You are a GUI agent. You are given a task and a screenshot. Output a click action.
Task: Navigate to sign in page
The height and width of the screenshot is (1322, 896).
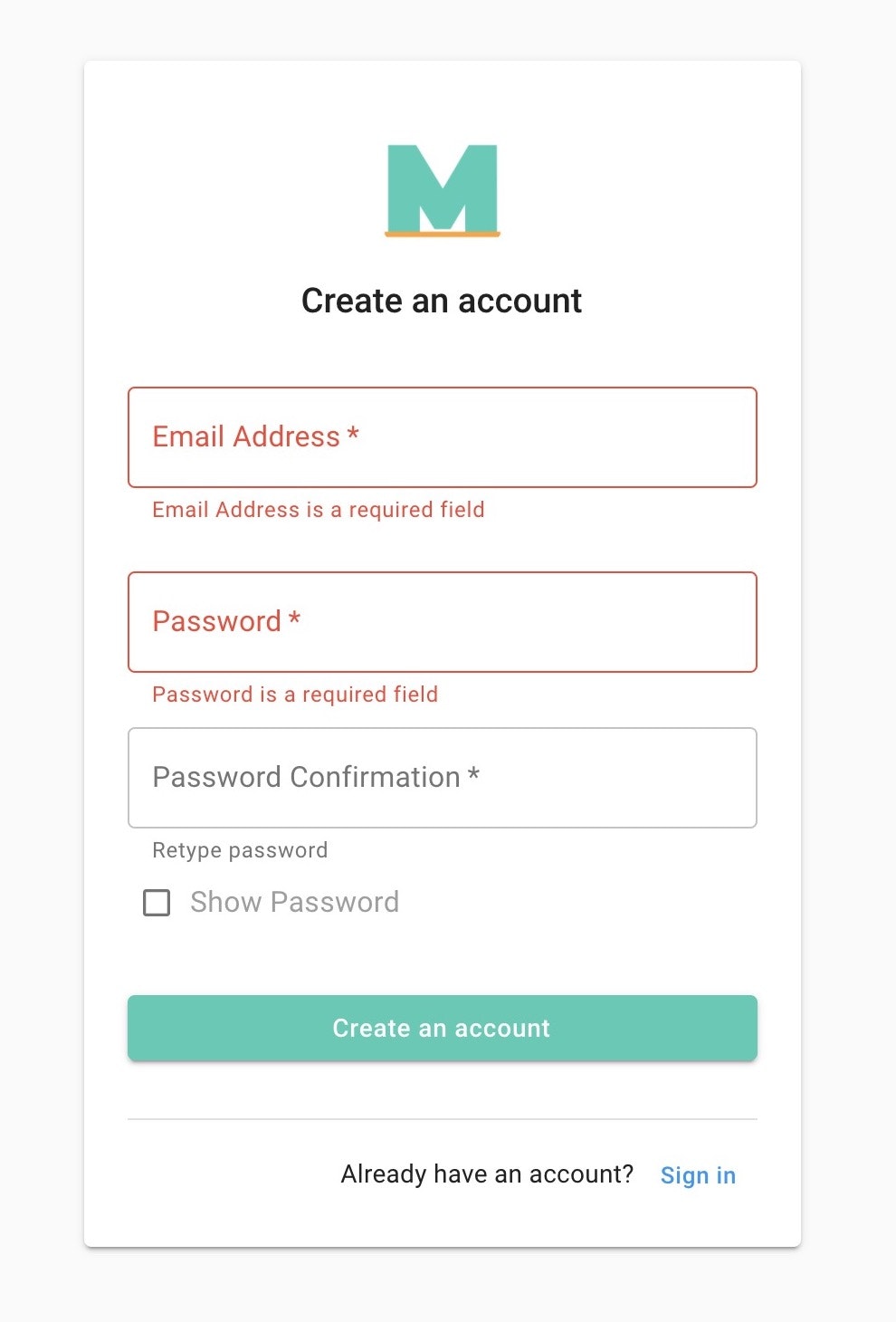[x=698, y=1174]
